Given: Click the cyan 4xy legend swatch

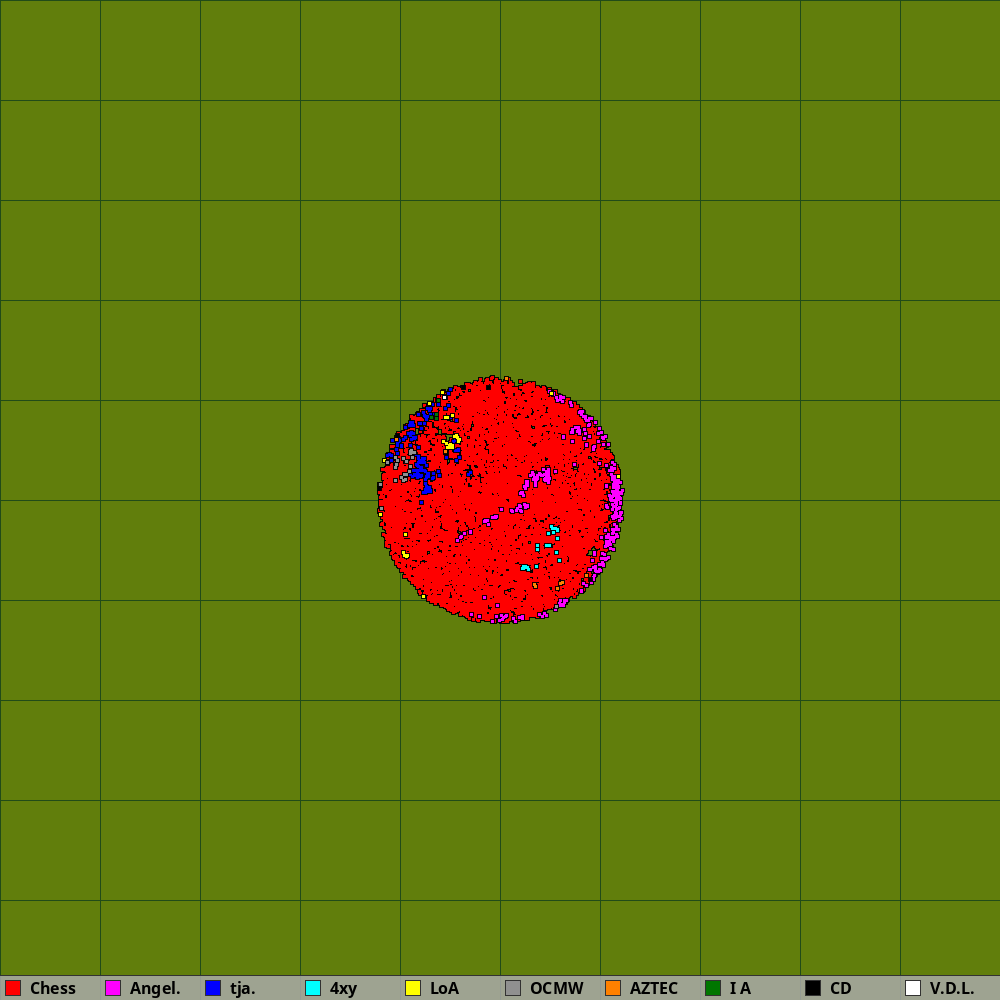Looking at the screenshot, I should pyautogui.click(x=313, y=988).
